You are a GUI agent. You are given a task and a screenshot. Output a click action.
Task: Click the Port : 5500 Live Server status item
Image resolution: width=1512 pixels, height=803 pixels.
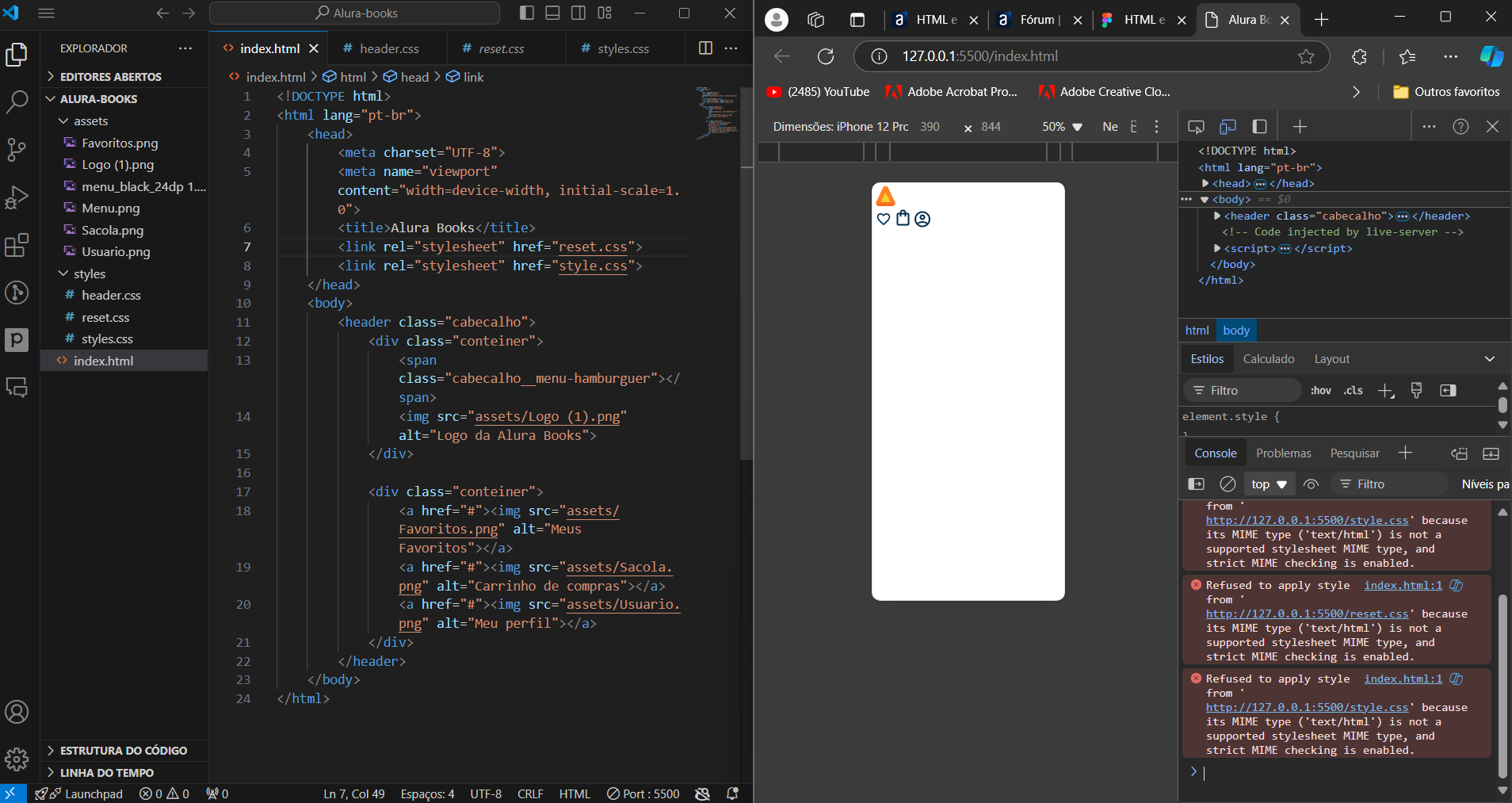coord(643,793)
